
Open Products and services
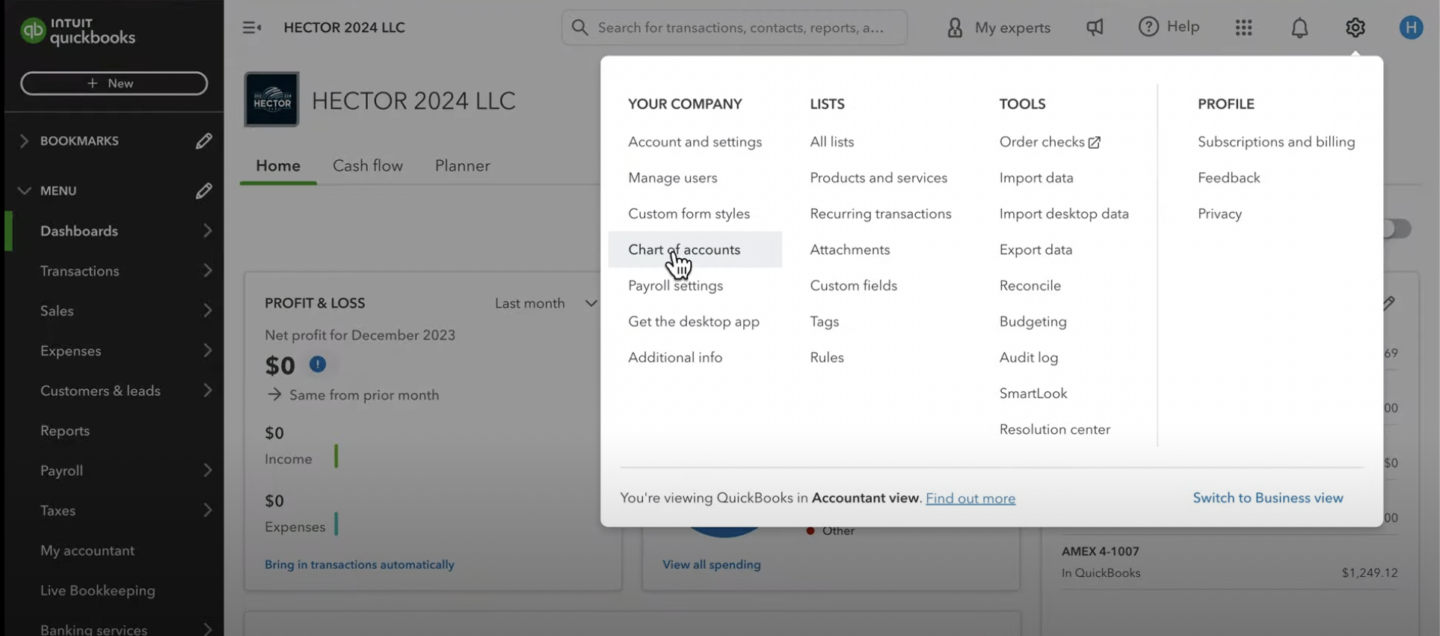[879, 178]
